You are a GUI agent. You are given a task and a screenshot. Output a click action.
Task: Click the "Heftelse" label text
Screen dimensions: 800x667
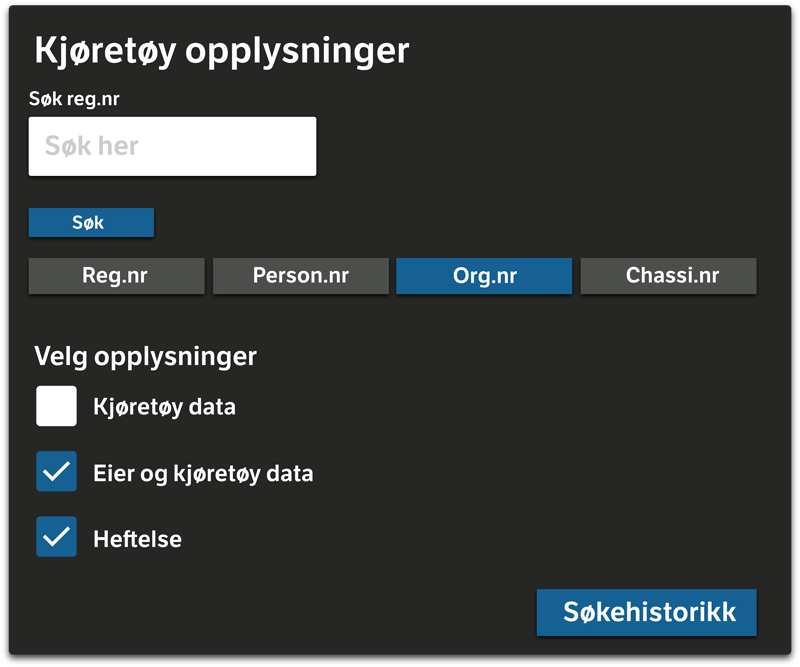click(137, 539)
